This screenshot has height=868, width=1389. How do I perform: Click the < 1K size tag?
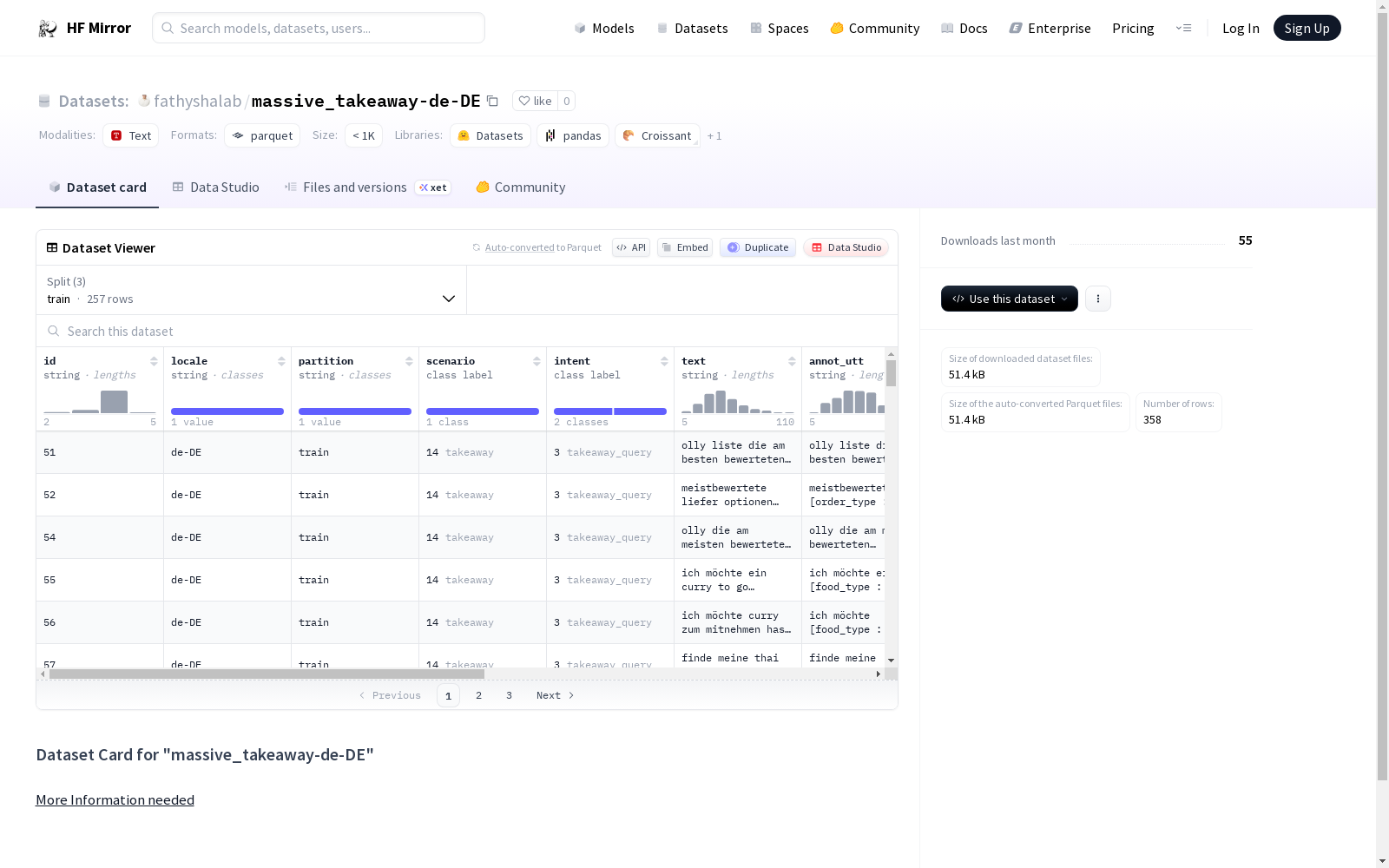tap(364, 135)
